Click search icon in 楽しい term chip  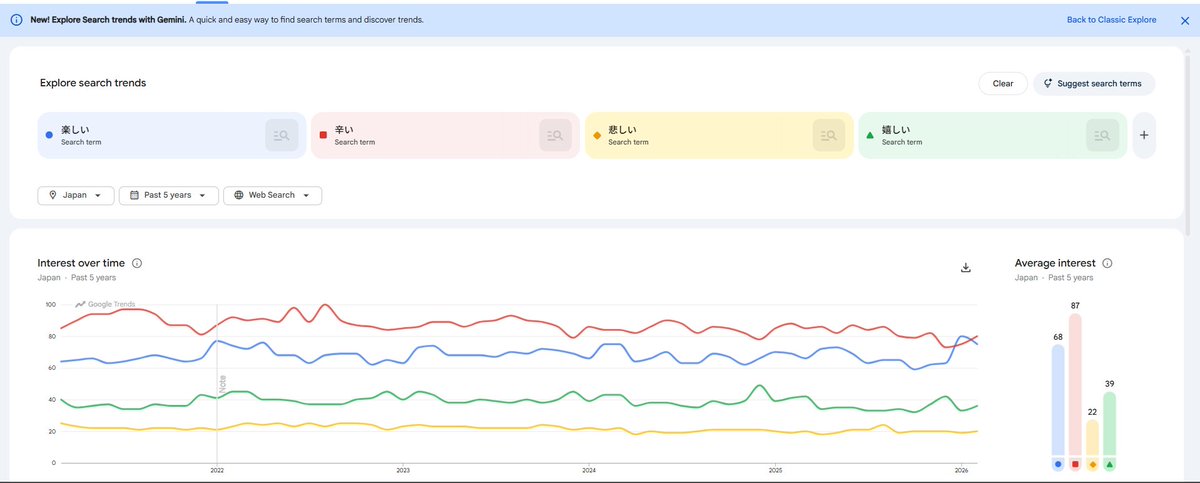tap(282, 135)
